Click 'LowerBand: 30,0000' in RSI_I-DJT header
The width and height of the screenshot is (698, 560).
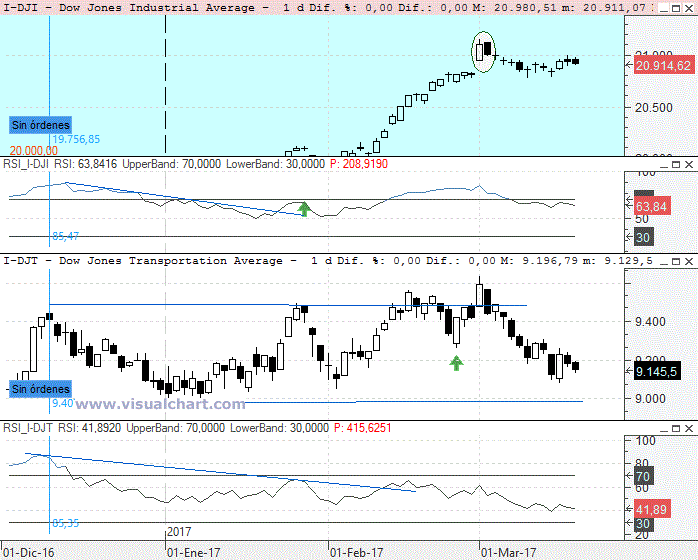(279, 428)
